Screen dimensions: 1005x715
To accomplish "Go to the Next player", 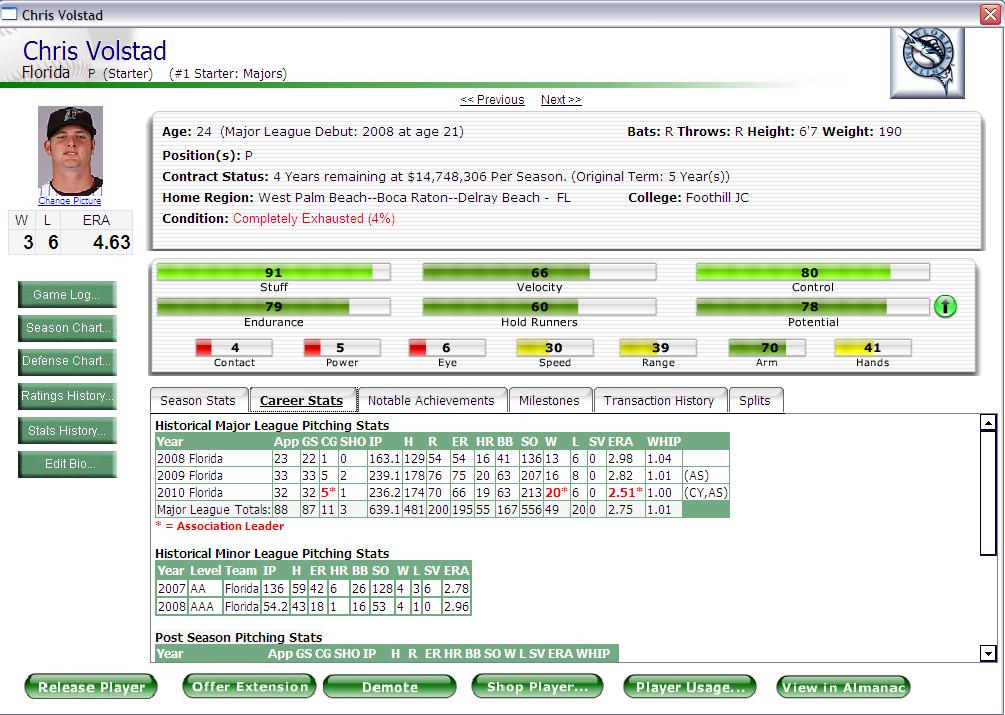I will [561, 99].
